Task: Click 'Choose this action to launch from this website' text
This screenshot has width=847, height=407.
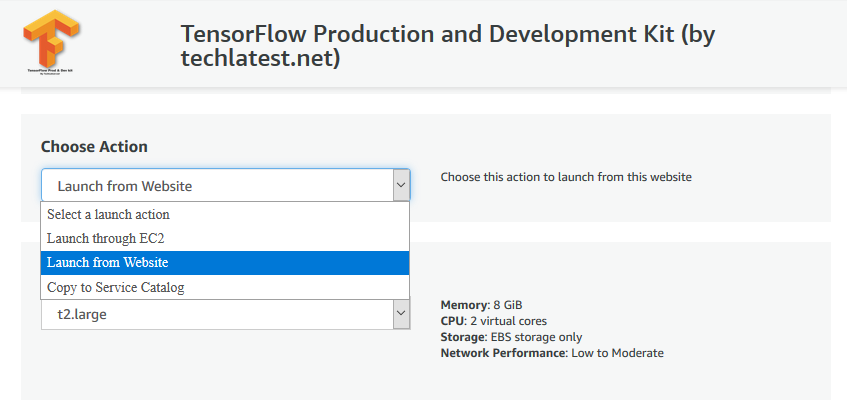Action: (x=566, y=177)
